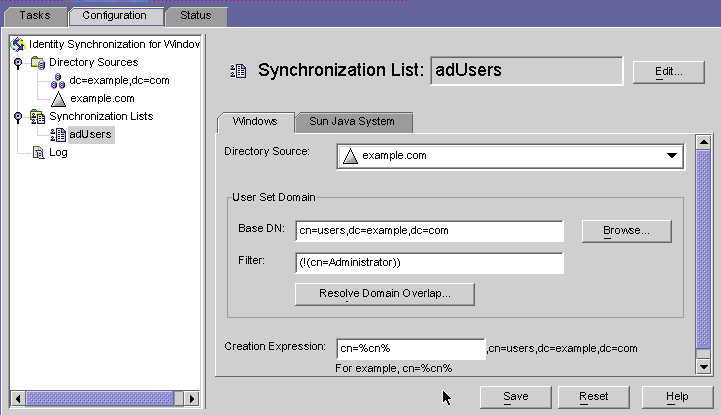This screenshot has height=415, width=721.
Task: Click the tree panel scroll-left arrow
Action: pyautogui.click(x=18, y=398)
